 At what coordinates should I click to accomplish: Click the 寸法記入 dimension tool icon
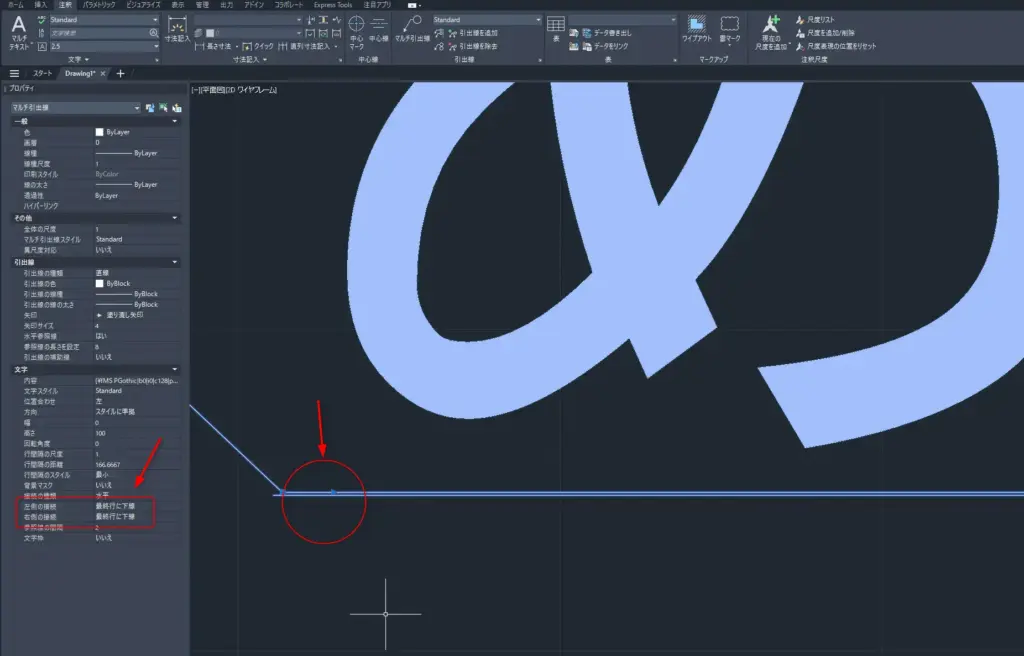(x=177, y=28)
